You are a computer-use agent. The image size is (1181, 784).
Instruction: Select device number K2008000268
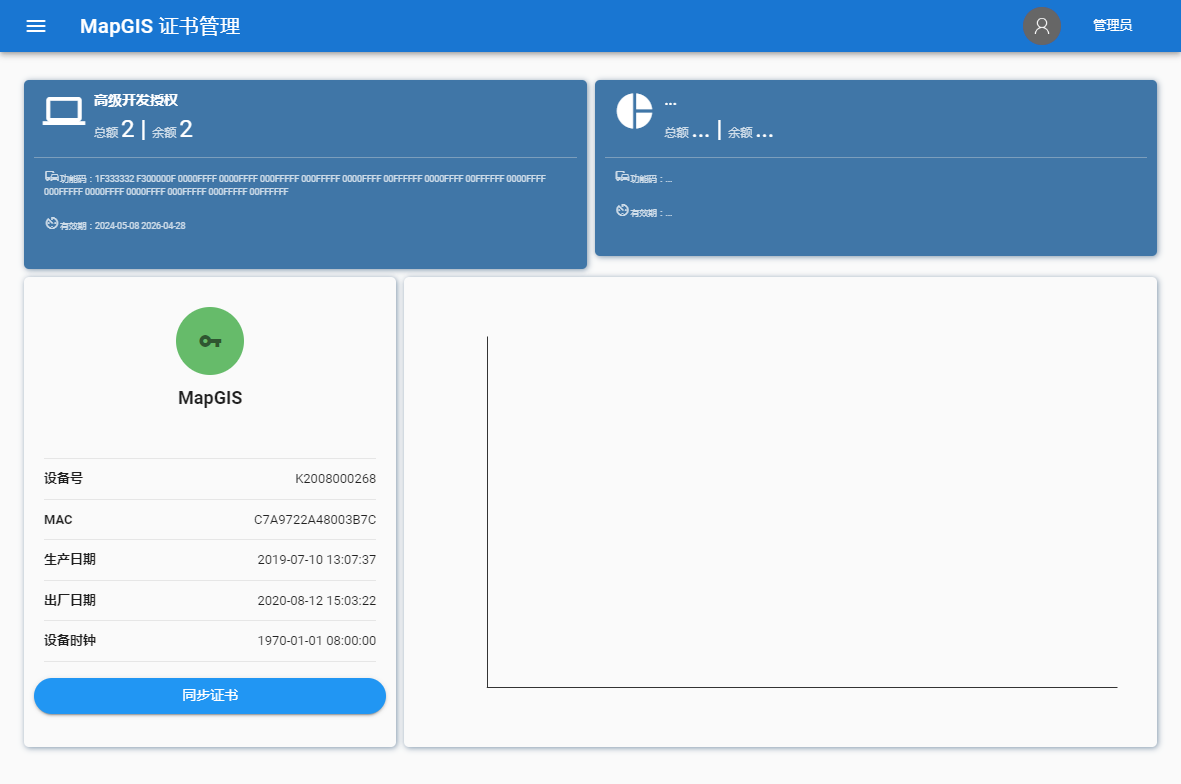coord(335,479)
